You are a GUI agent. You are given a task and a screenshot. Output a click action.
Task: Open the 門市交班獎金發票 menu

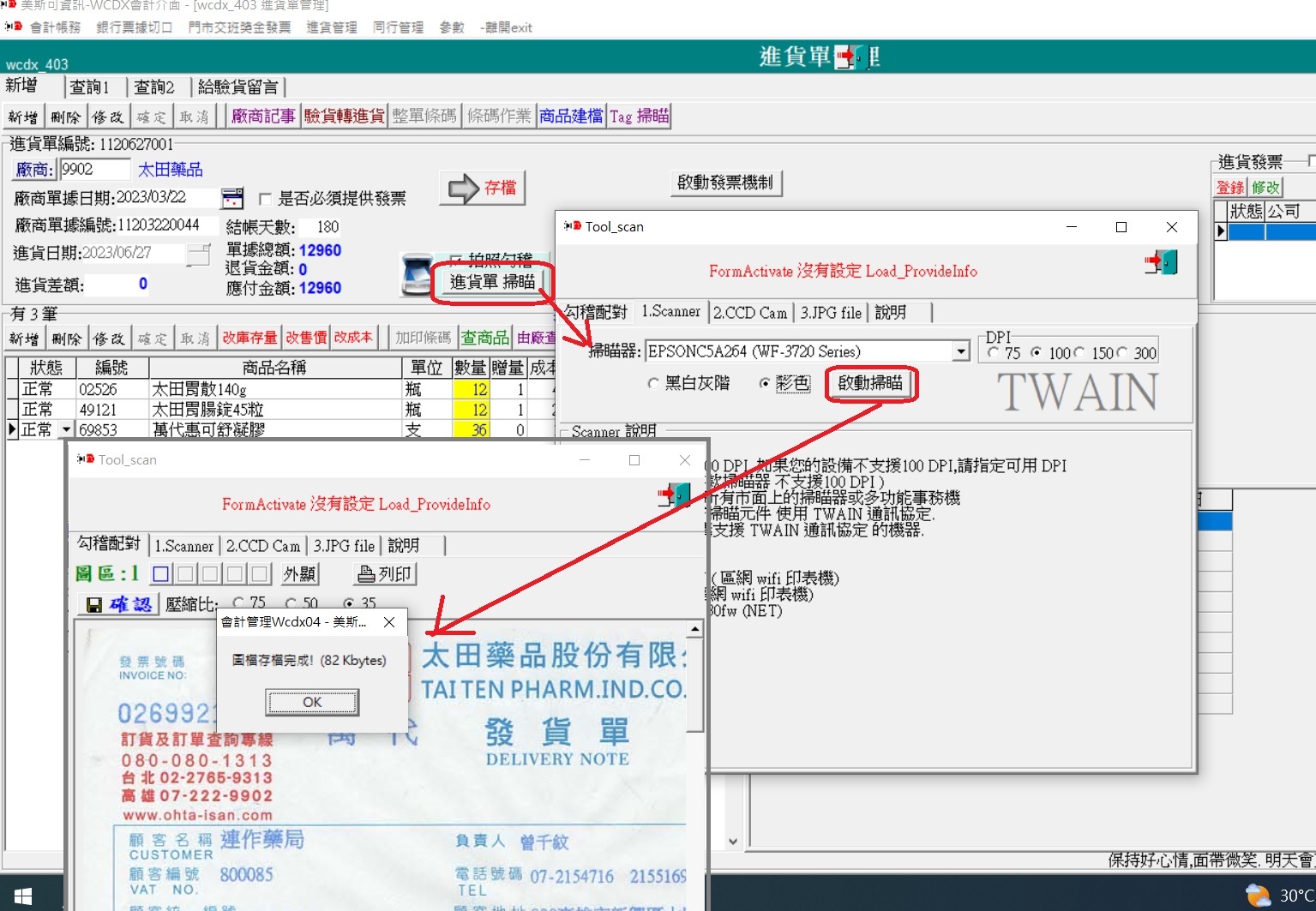239,27
